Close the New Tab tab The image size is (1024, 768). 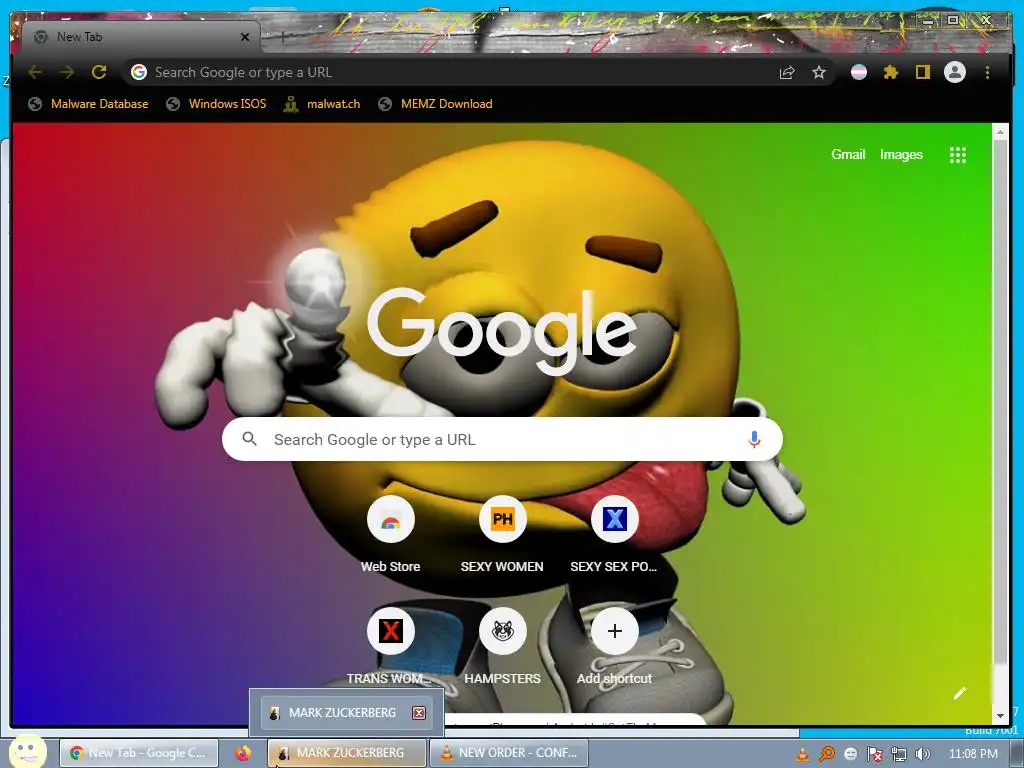[x=245, y=37]
